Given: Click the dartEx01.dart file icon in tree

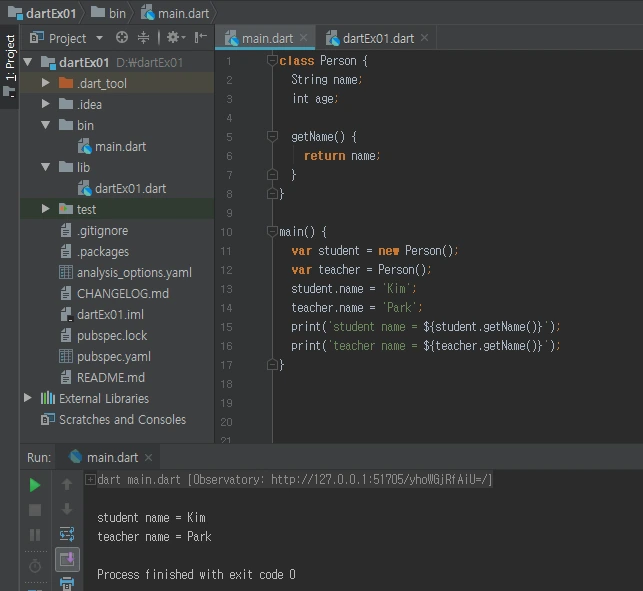Looking at the screenshot, I should (84, 189).
